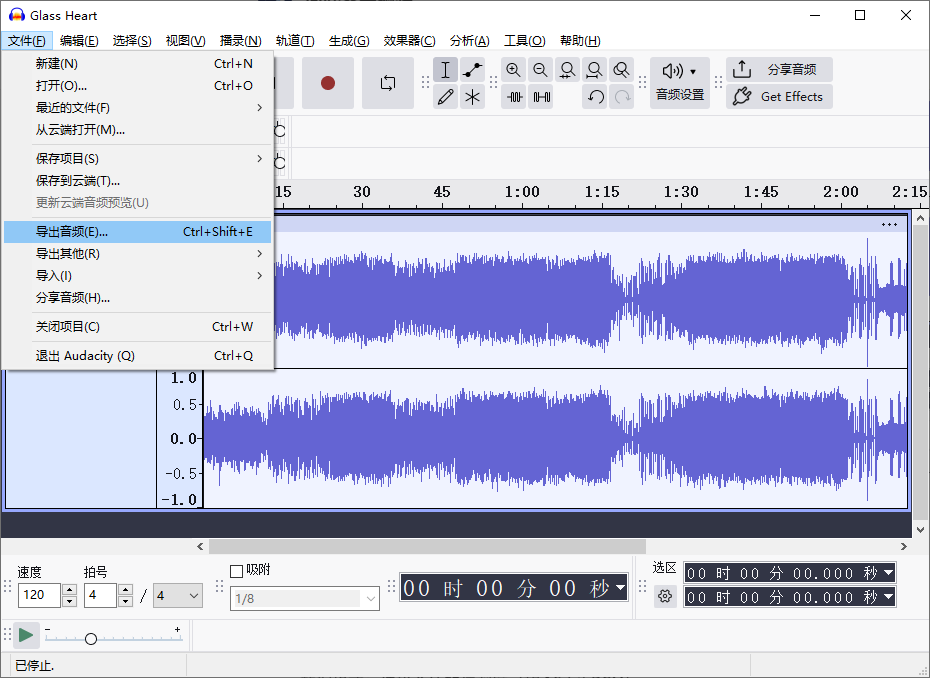Toggle the loop playback button

(388, 83)
